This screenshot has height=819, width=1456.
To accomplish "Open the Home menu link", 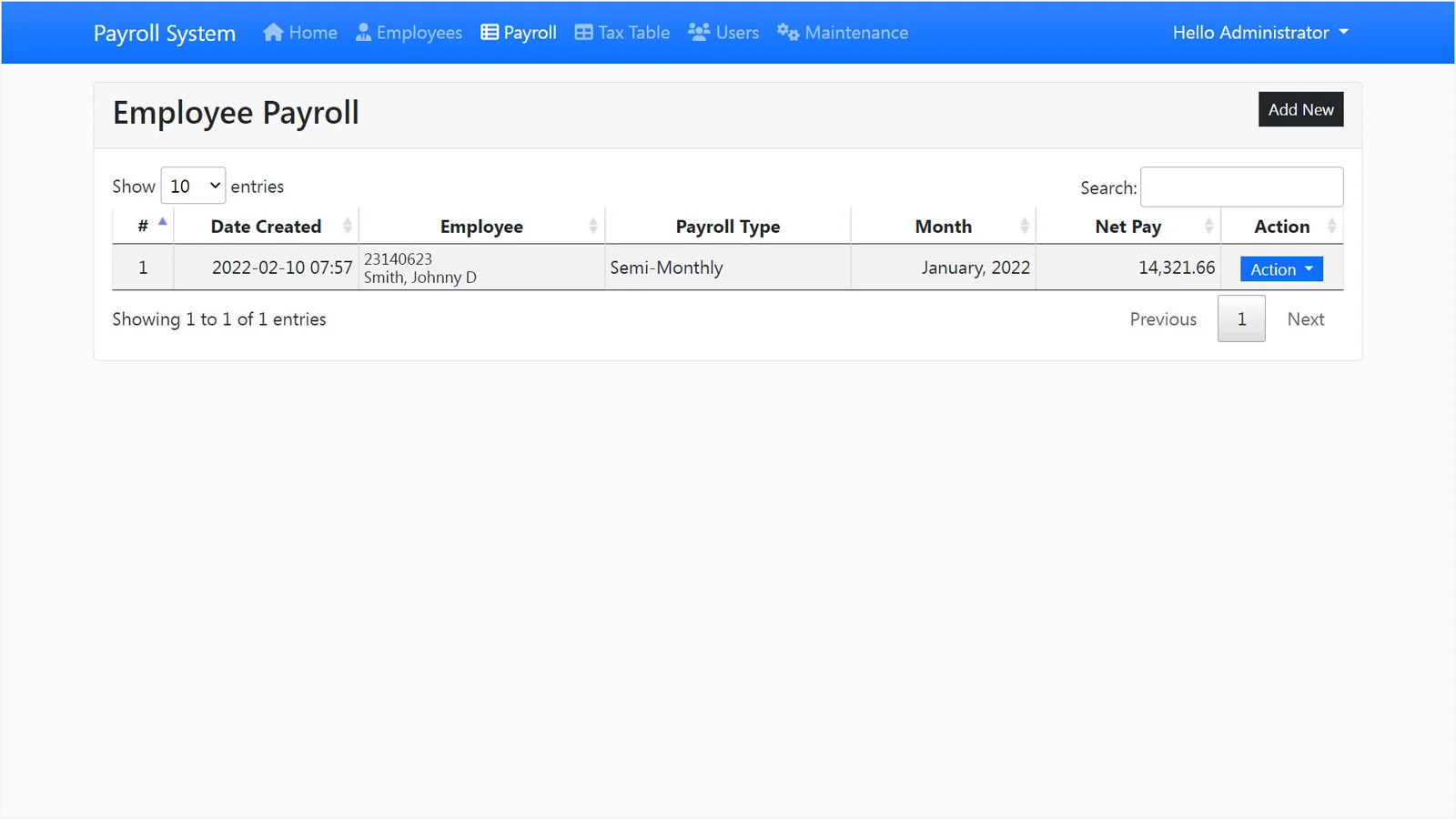I will 300,33.
